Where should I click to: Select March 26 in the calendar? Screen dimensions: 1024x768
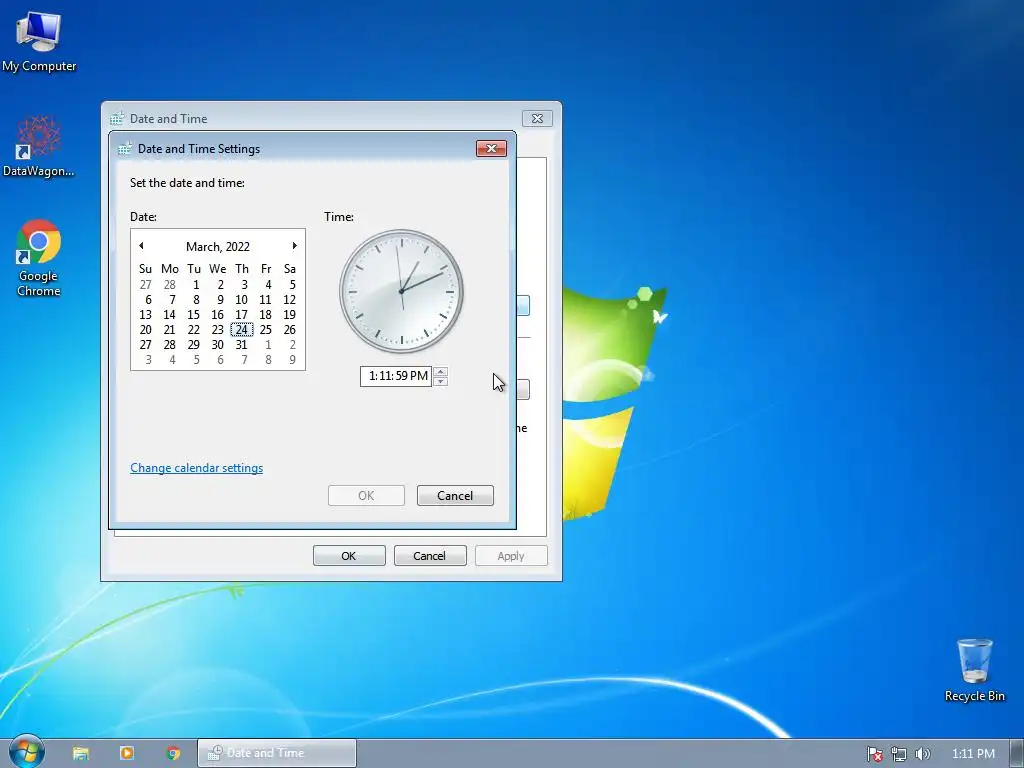pyautogui.click(x=289, y=329)
